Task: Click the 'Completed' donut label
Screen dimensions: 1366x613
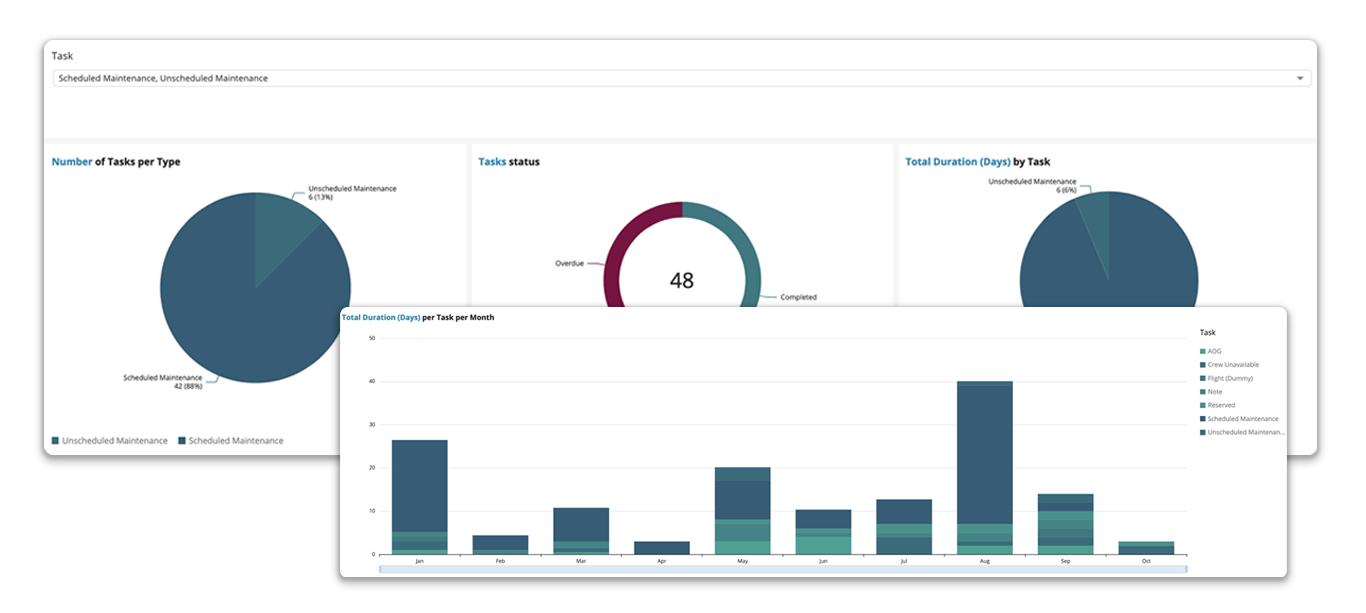Action: 798,297
